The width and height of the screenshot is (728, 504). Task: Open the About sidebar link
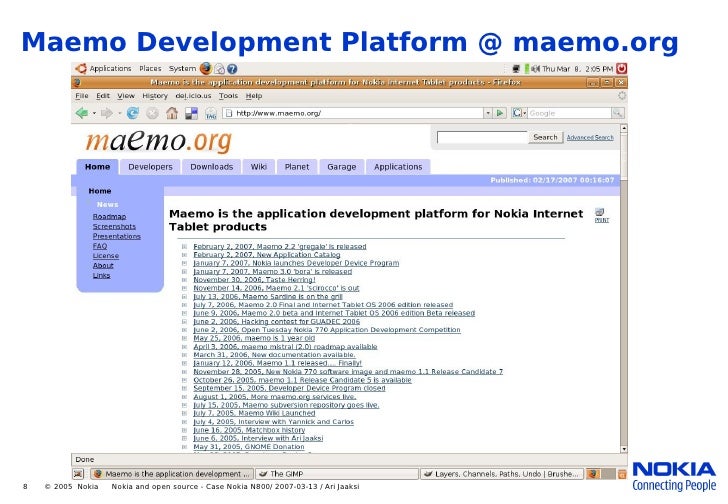(x=103, y=265)
